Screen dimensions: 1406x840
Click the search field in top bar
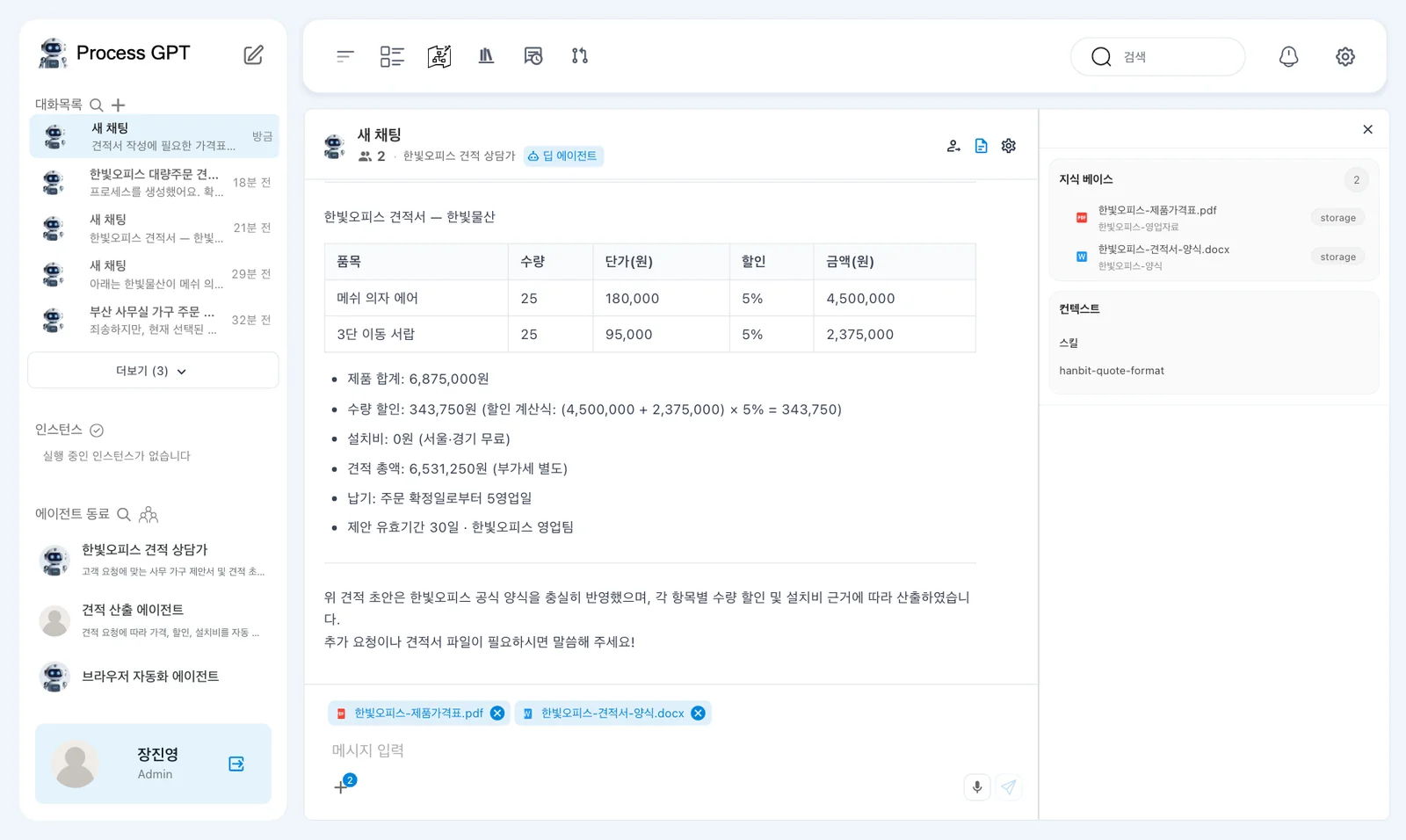[1157, 56]
